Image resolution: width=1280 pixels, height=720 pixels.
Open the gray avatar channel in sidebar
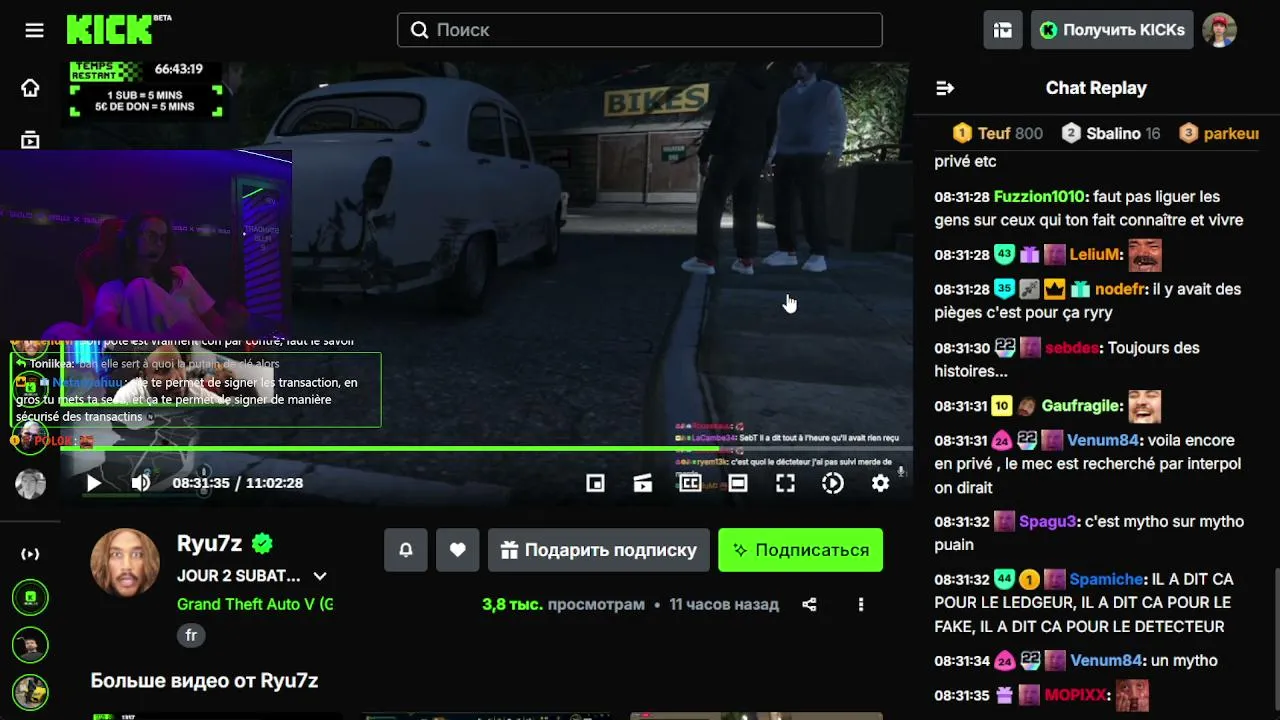[x=30, y=484]
